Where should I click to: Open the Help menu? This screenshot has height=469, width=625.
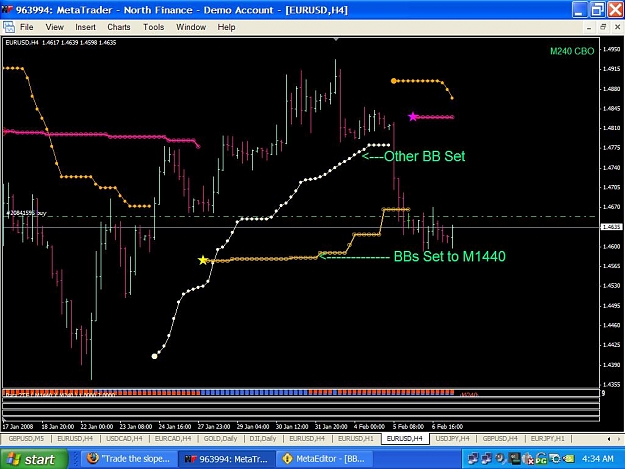pos(226,27)
